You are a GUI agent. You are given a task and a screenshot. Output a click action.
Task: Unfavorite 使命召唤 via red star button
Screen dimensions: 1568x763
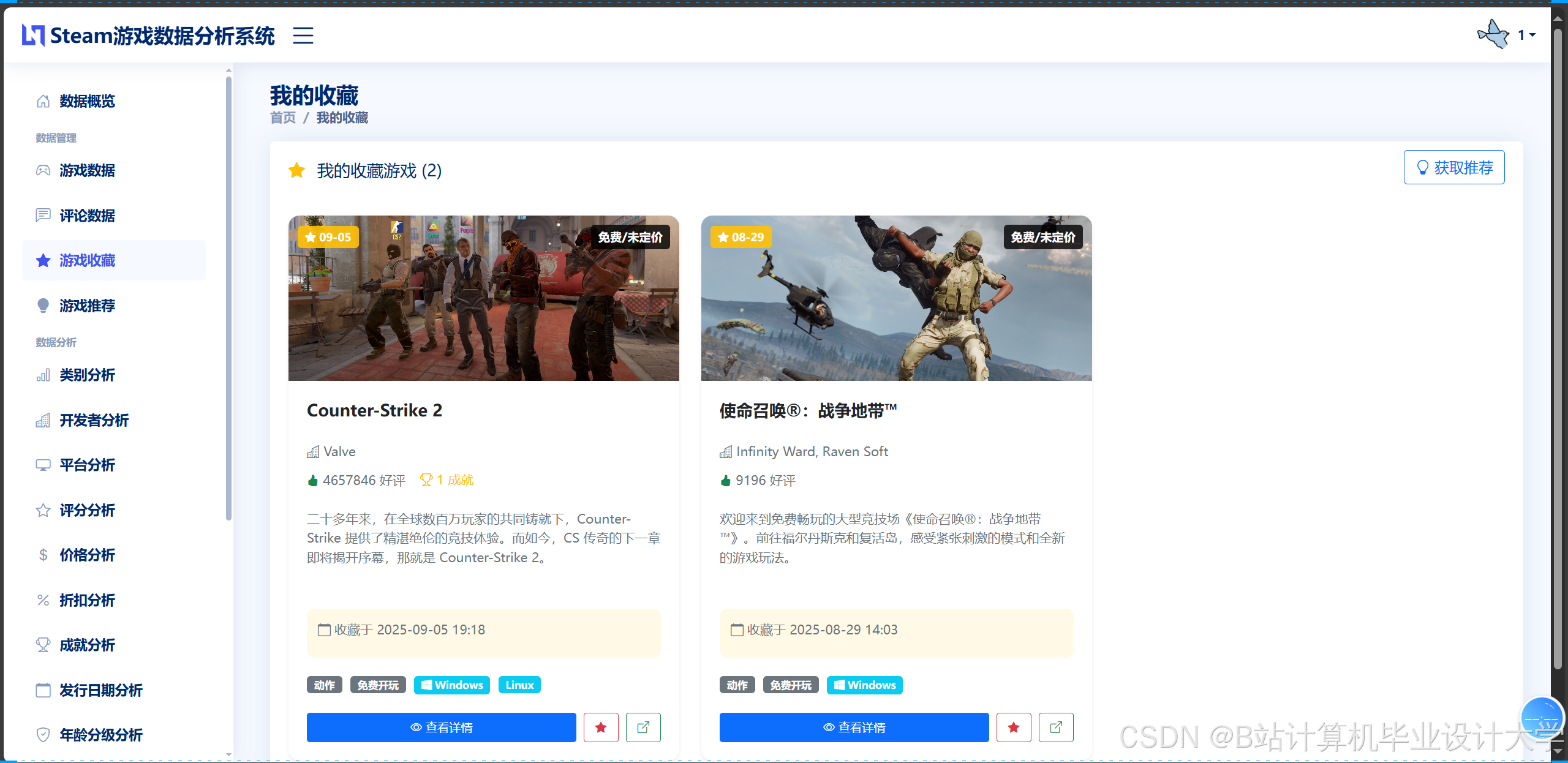1014,727
